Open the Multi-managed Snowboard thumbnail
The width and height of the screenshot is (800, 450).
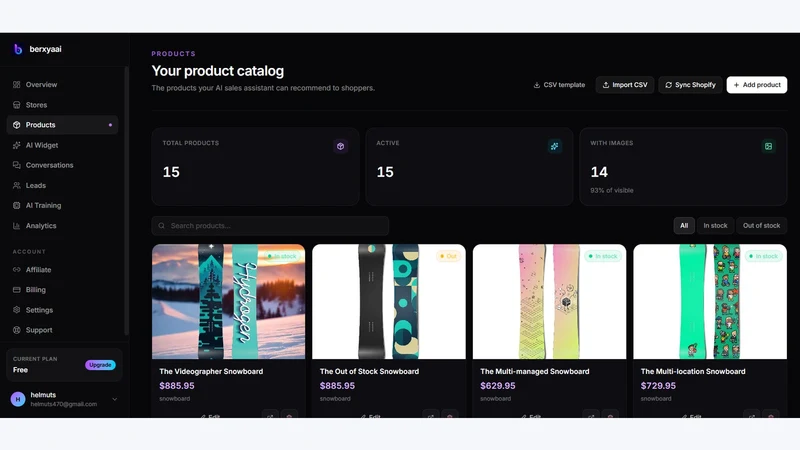[549, 302]
